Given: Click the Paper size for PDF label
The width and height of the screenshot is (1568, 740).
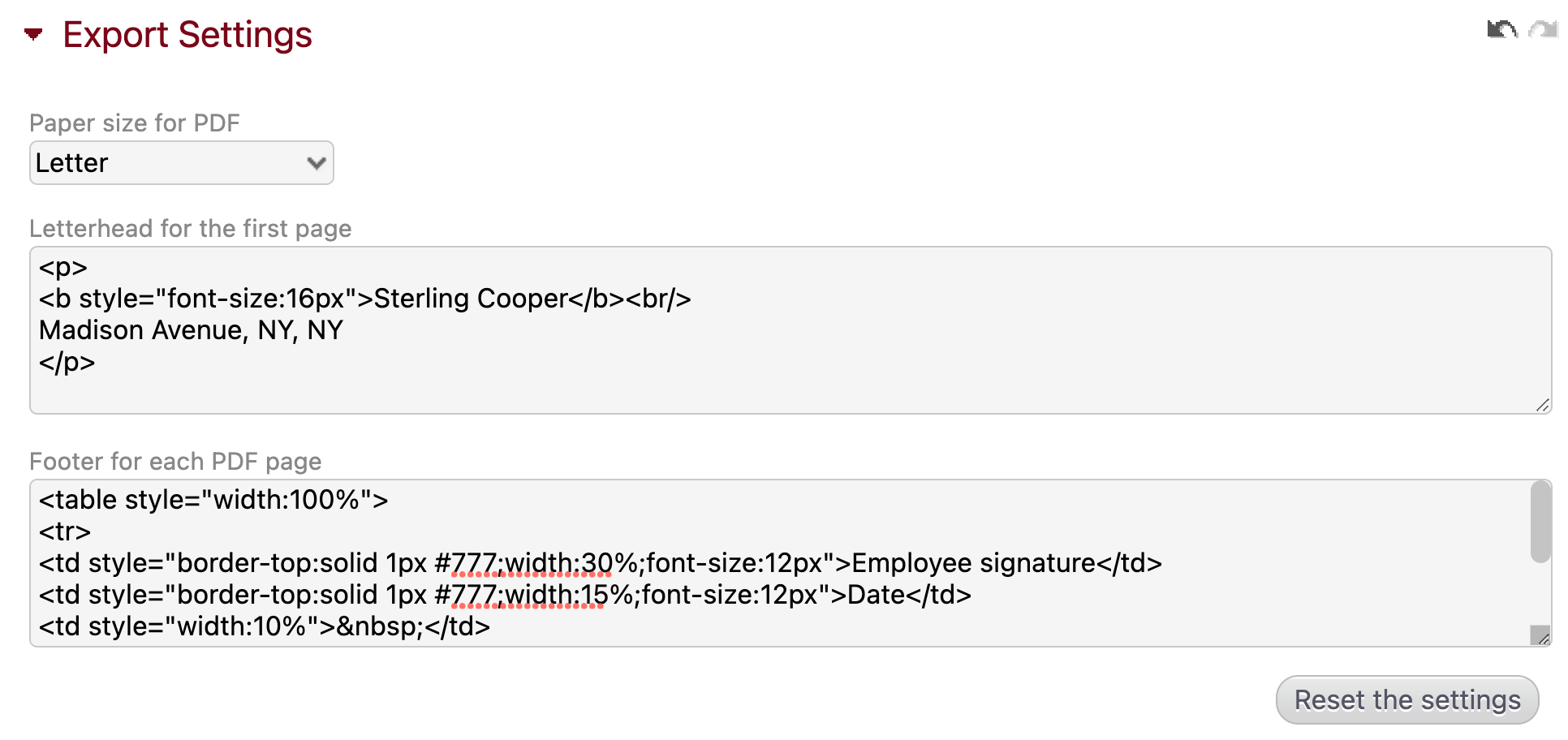Looking at the screenshot, I should (x=135, y=123).
